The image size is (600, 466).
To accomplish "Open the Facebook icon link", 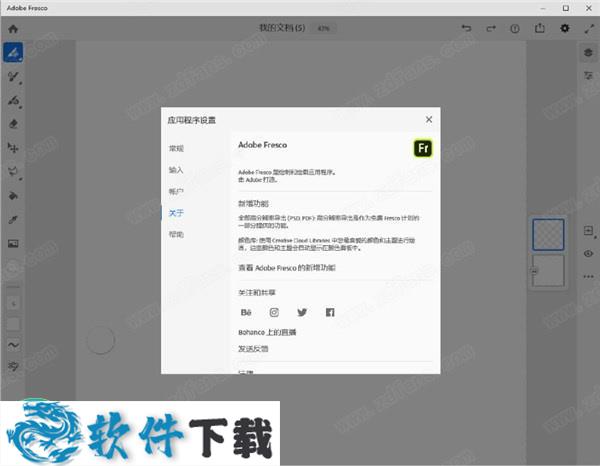I will 330,312.
